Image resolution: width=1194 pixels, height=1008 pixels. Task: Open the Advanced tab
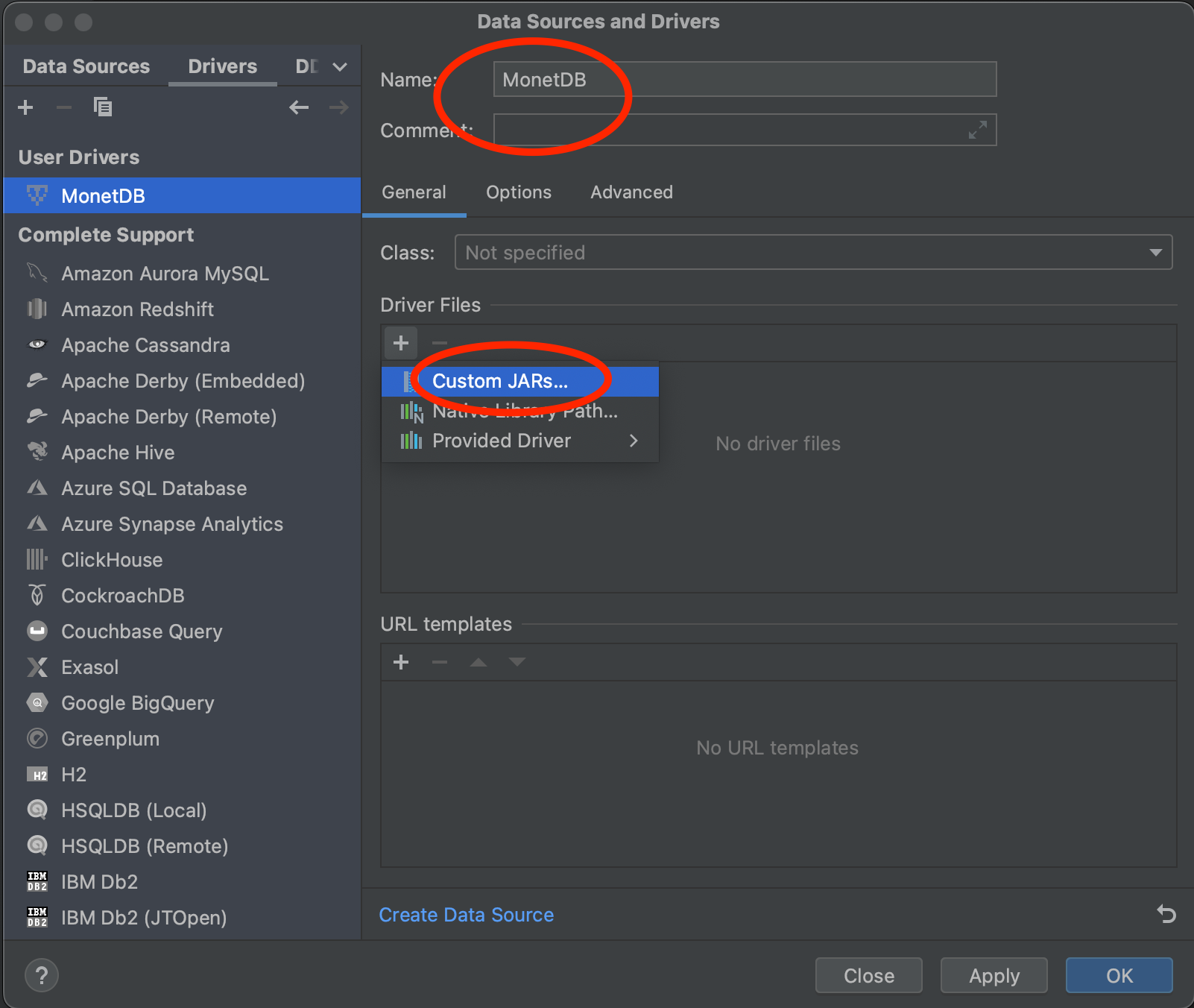point(631,192)
